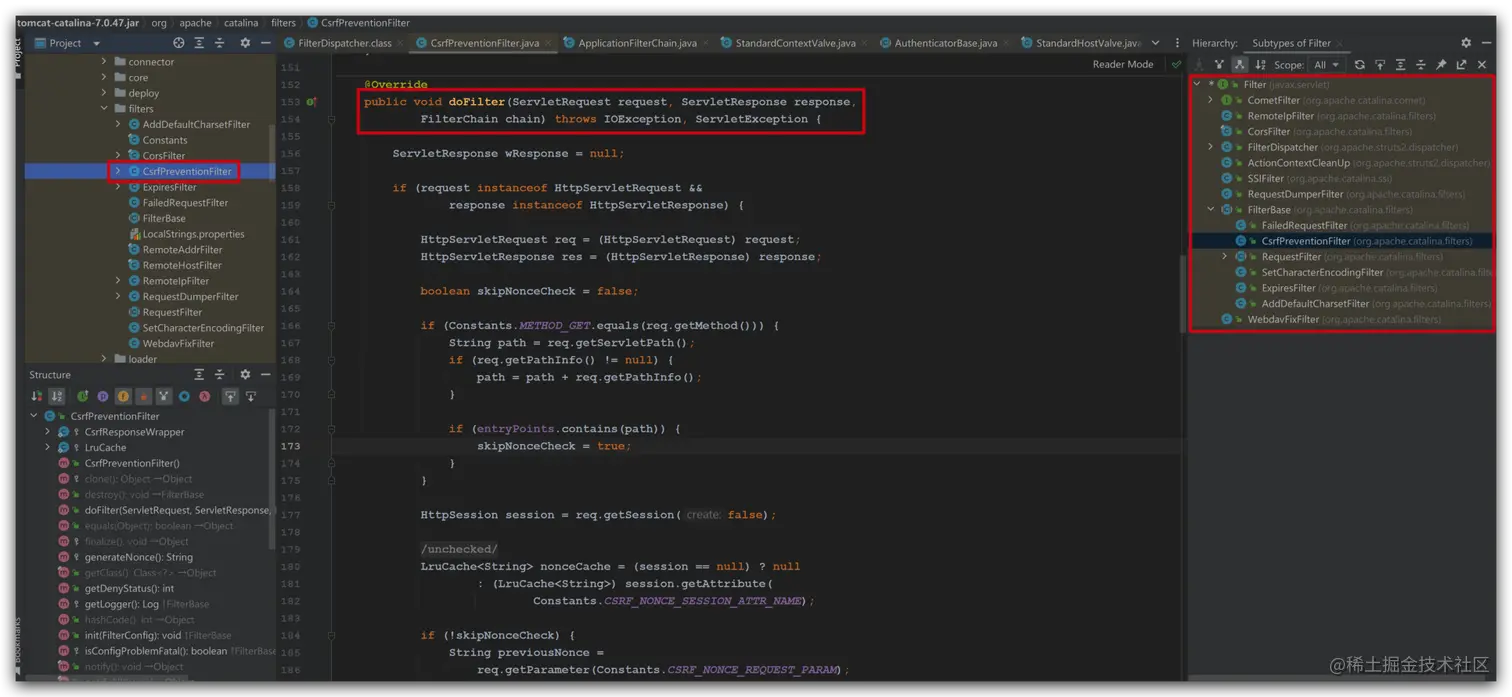
Task: Pin the Hierarchy tab
Action: pyautogui.click(x=1441, y=65)
